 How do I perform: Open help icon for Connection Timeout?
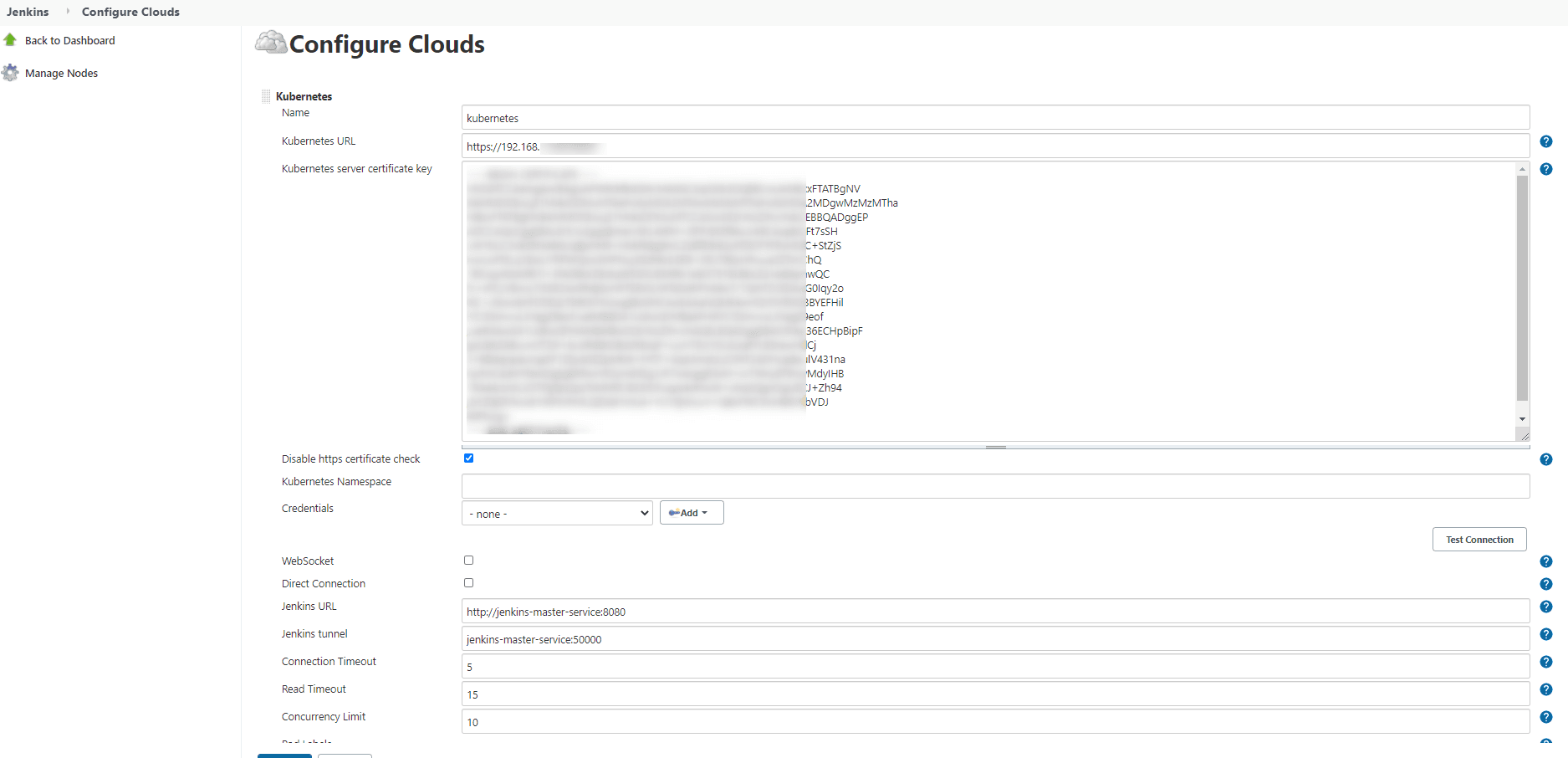(1546, 662)
